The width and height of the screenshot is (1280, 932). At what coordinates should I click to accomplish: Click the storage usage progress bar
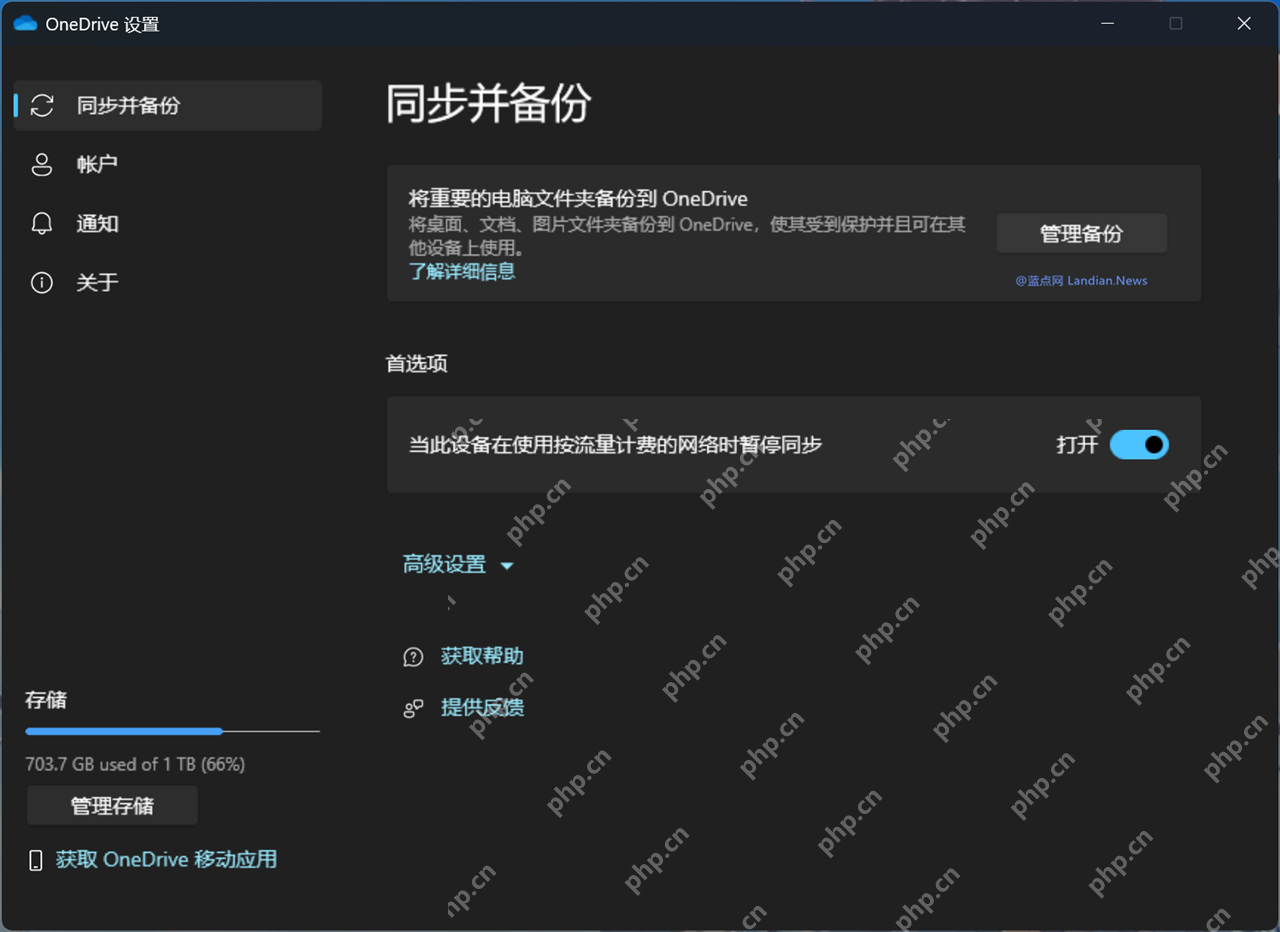point(172,731)
